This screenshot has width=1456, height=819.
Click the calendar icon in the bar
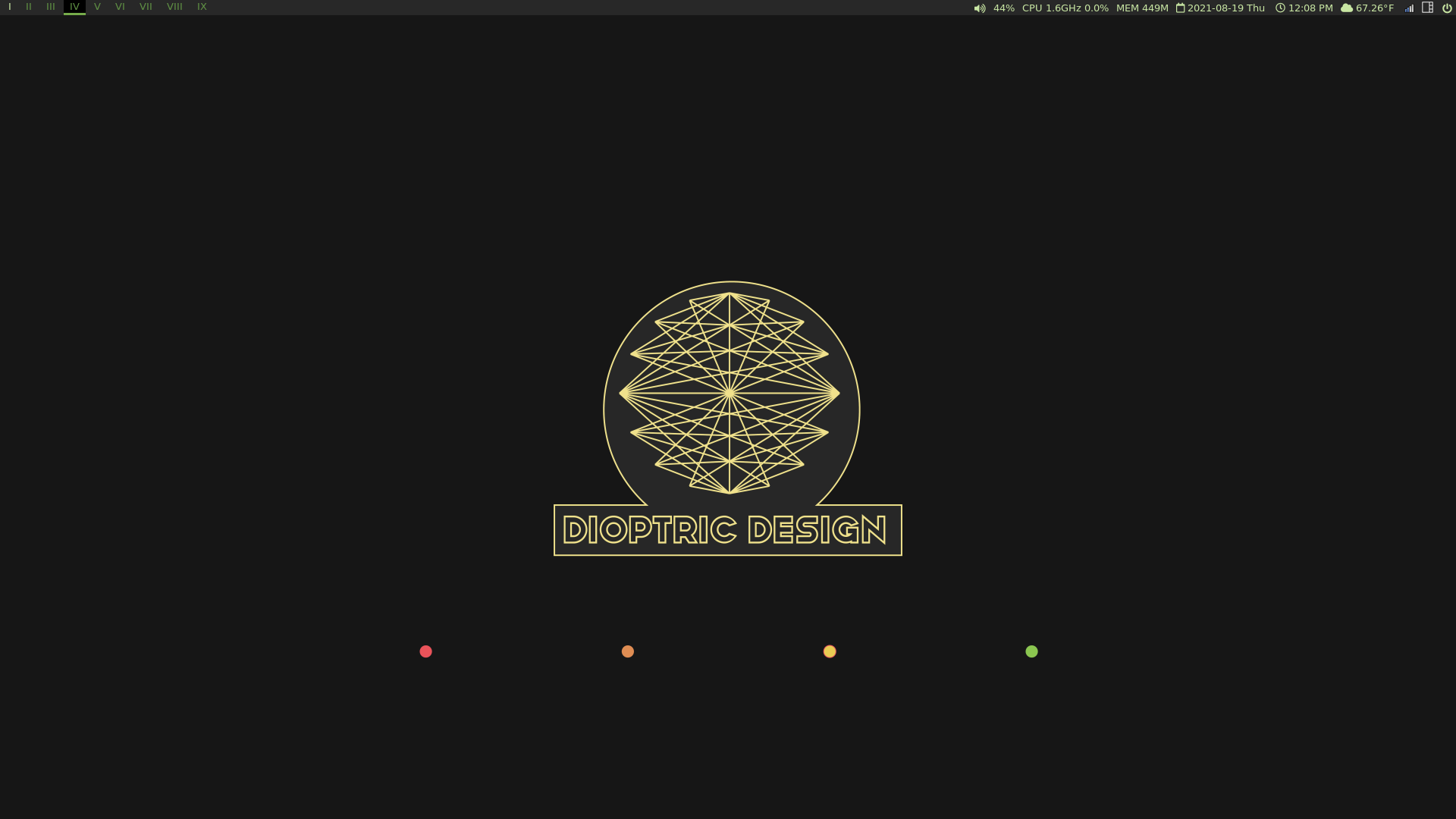(x=1181, y=8)
